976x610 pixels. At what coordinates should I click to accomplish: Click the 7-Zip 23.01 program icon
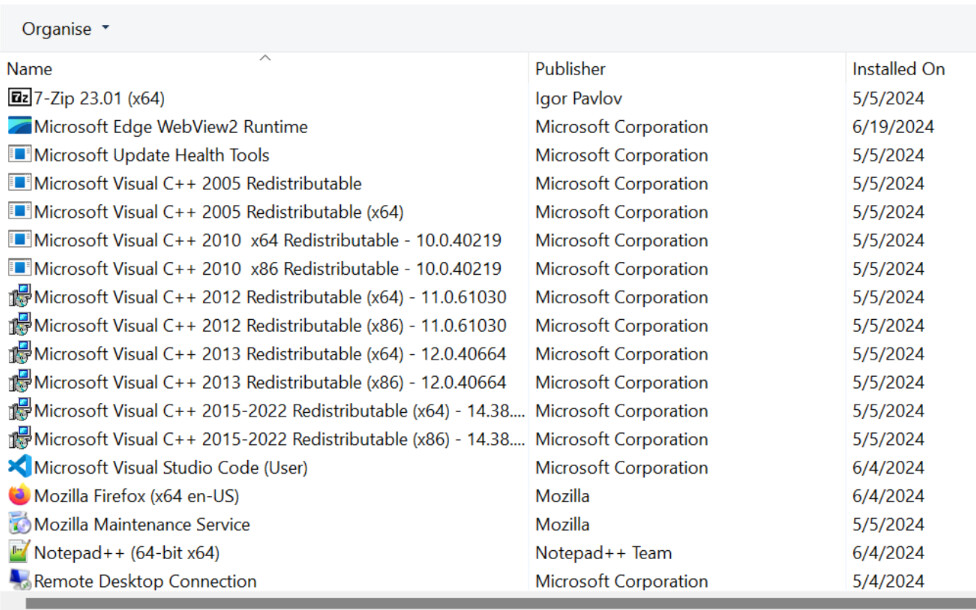tap(19, 98)
